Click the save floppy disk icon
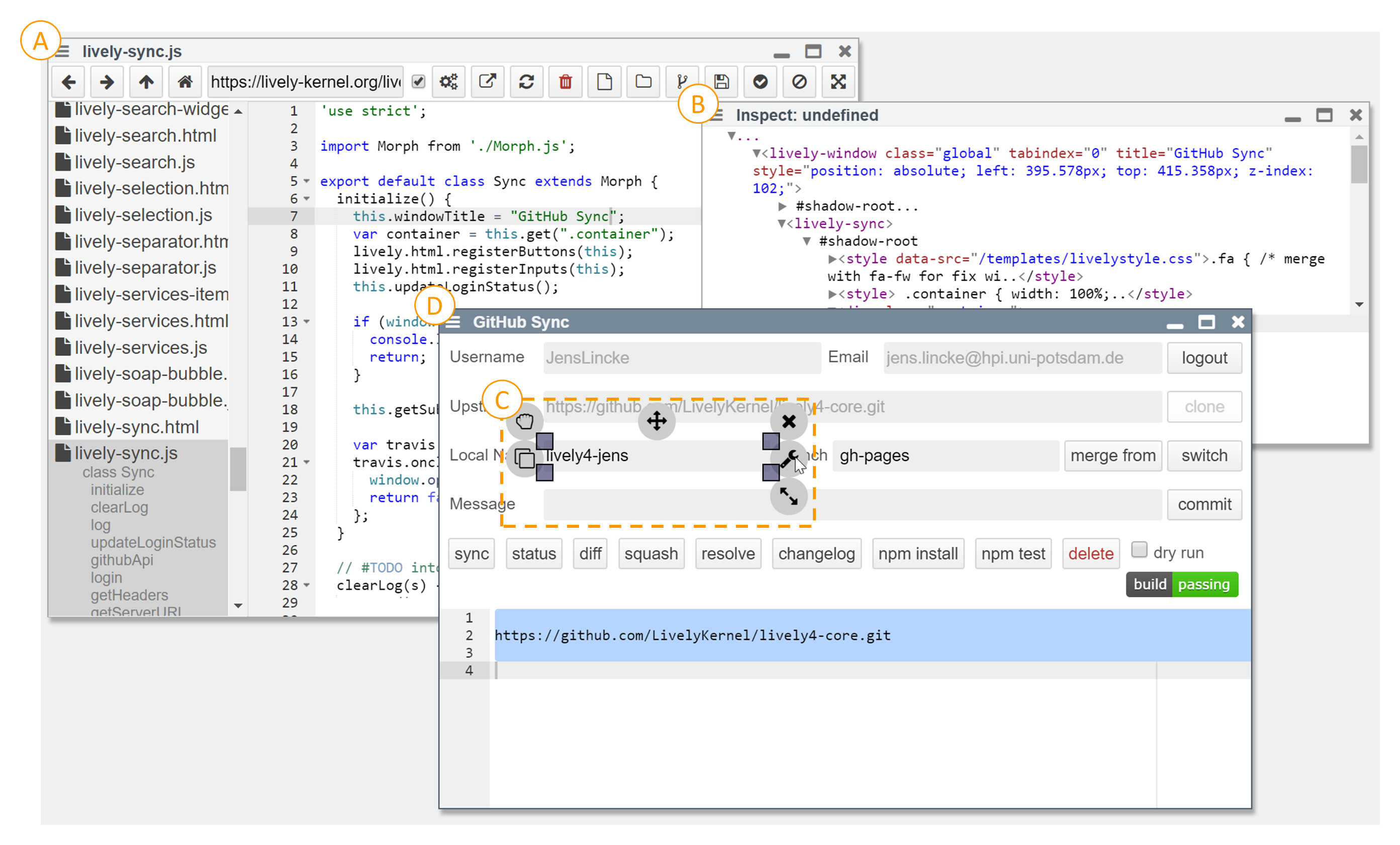This screenshot has height=845, width=1400. [x=721, y=82]
